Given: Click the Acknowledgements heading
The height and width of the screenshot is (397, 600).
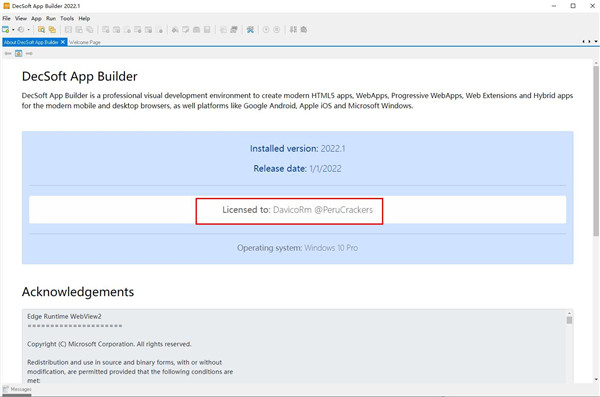Looking at the screenshot, I should pos(78,292).
